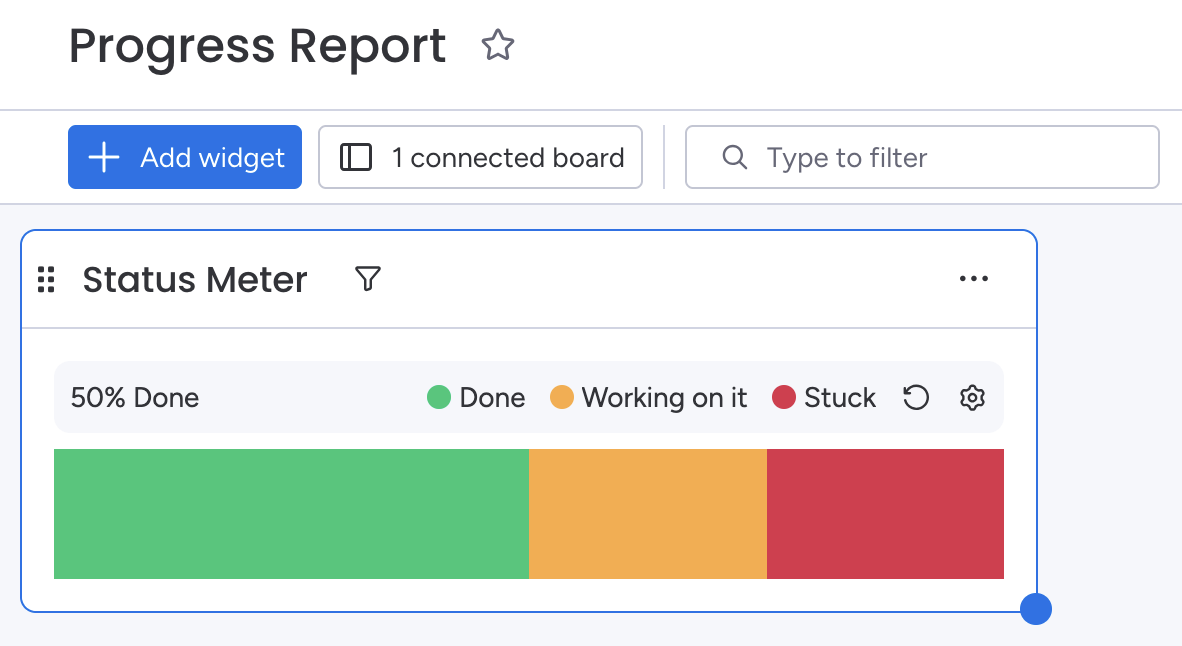Open the Status Meter settings gear

[x=971, y=397]
